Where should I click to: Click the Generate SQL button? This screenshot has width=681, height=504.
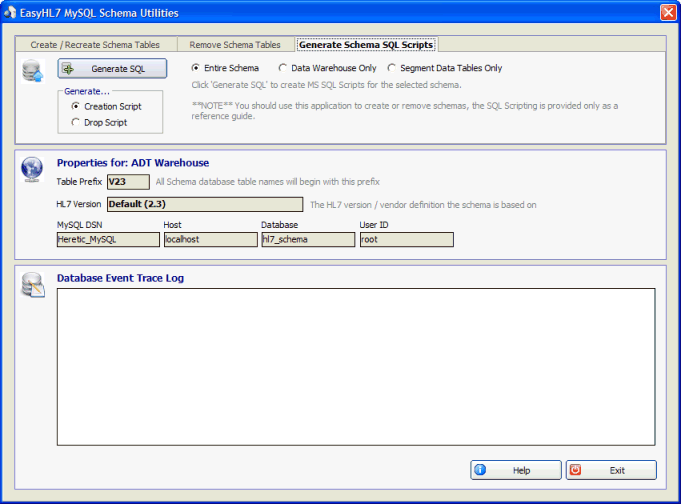point(112,69)
